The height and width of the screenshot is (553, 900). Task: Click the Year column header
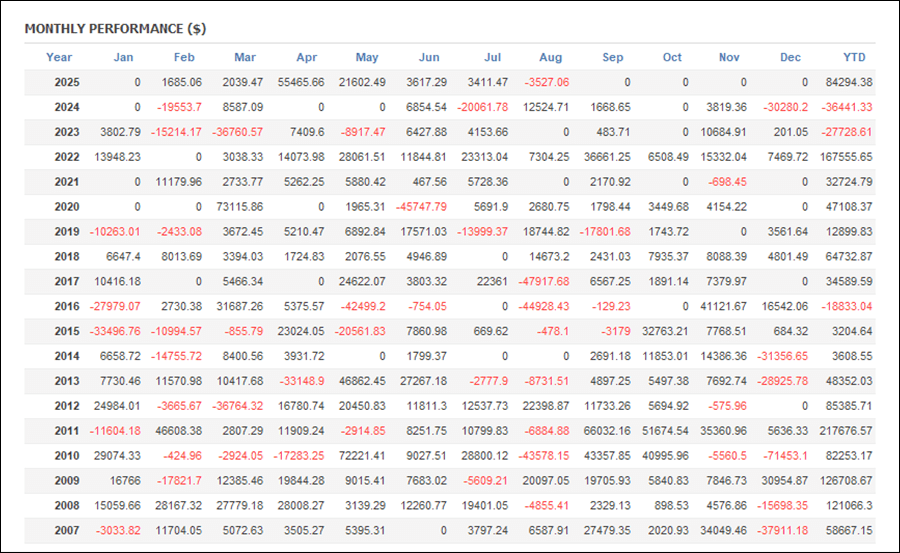(x=59, y=57)
